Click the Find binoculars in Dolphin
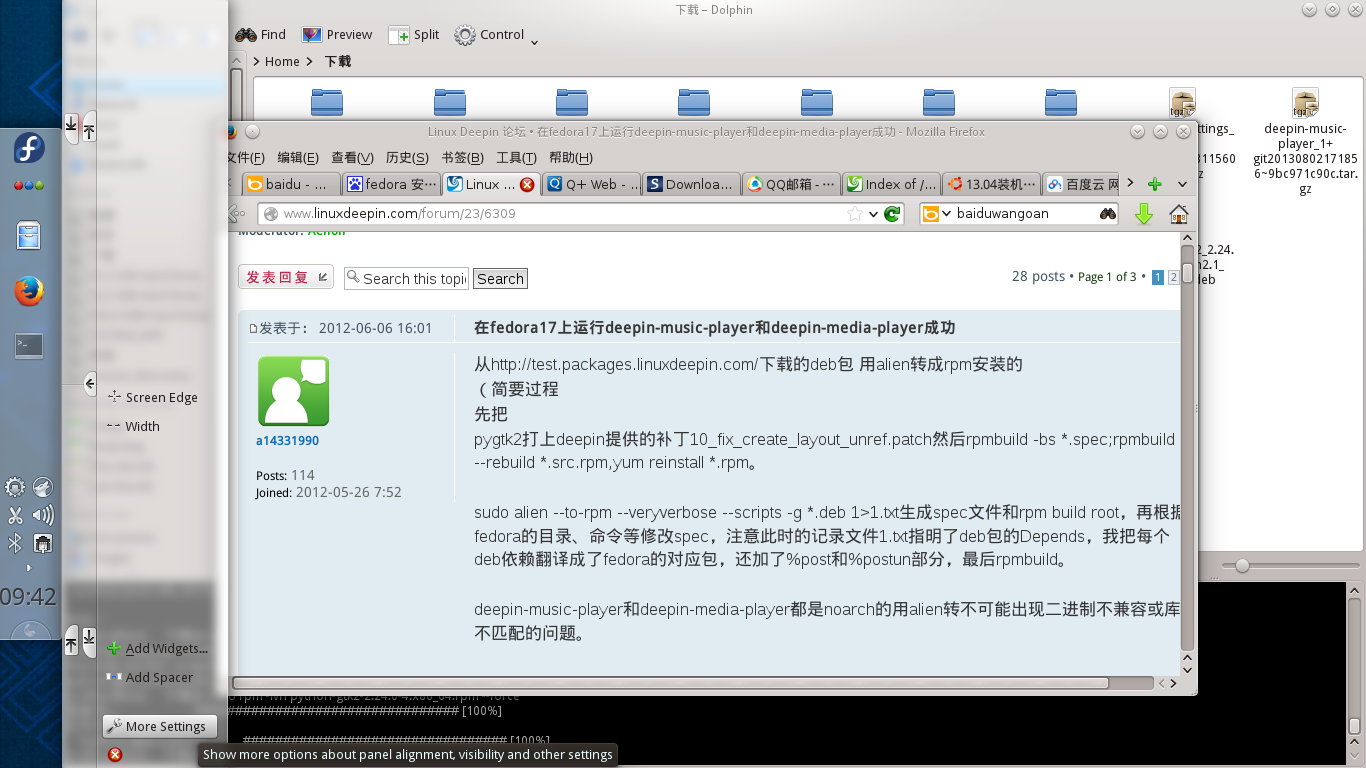 point(260,34)
